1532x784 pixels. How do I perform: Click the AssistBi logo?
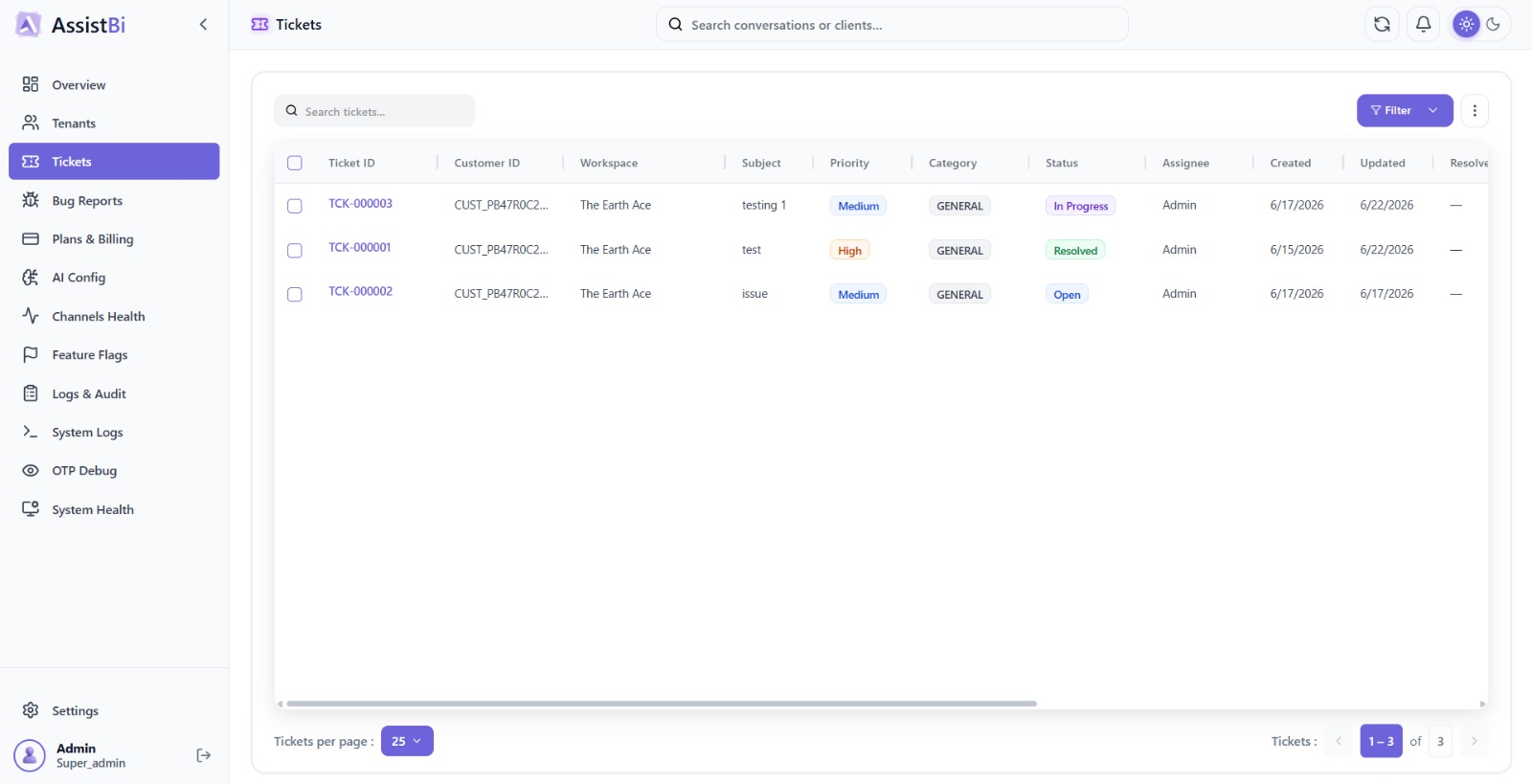click(71, 25)
